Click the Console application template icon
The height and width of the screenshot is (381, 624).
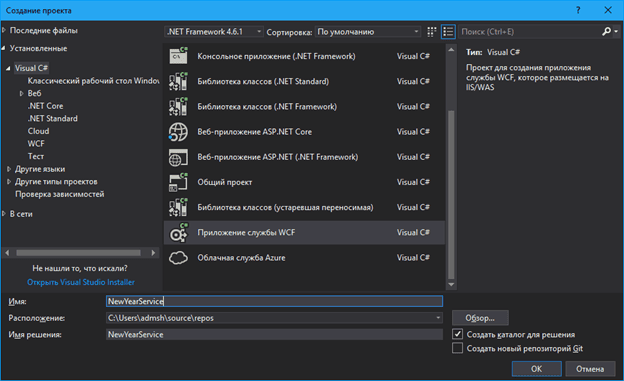(178, 56)
